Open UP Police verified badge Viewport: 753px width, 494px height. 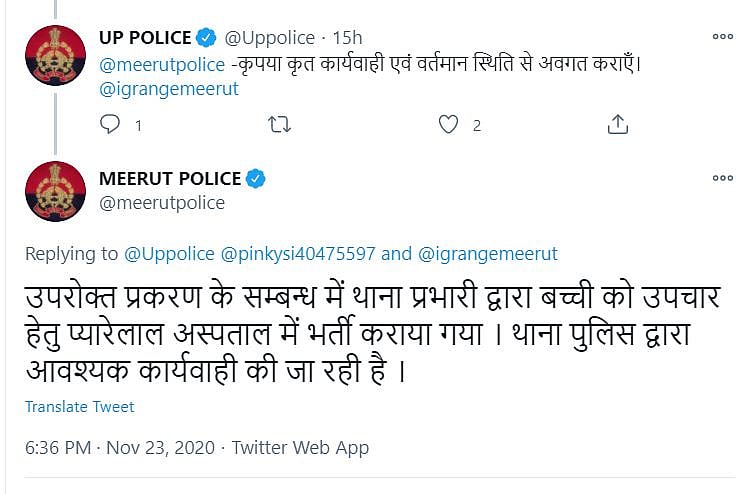pyautogui.click(x=206, y=39)
